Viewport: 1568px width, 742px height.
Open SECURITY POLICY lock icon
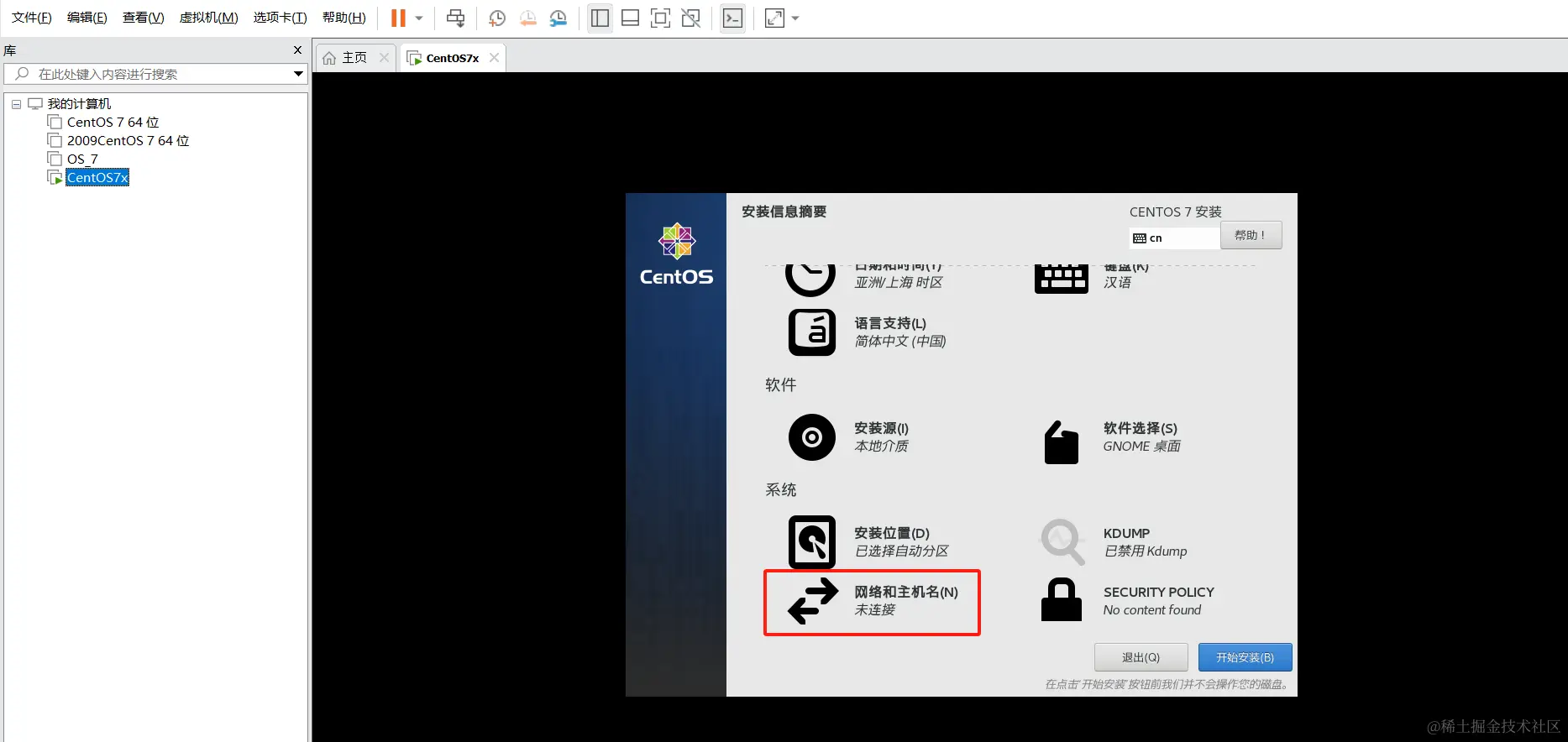pos(1062,599)
